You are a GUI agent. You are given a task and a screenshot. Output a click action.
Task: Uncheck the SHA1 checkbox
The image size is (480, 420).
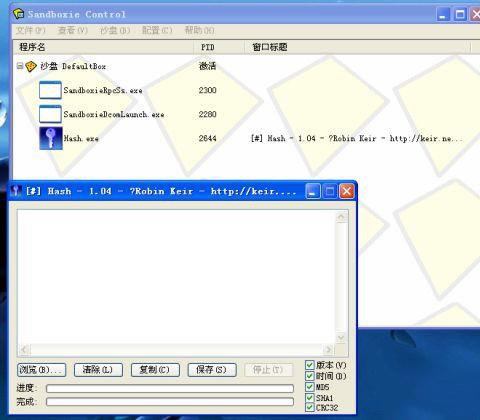click(310, 398)
